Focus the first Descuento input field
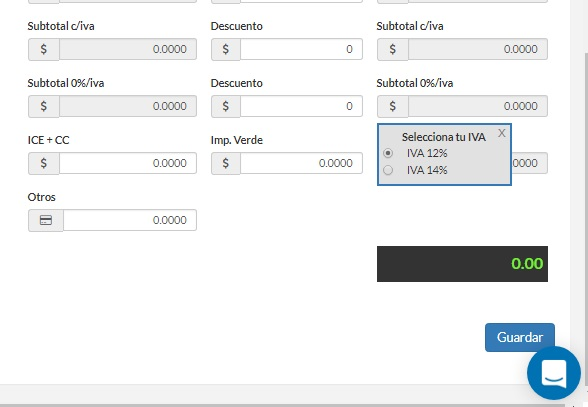 [302, 49]
